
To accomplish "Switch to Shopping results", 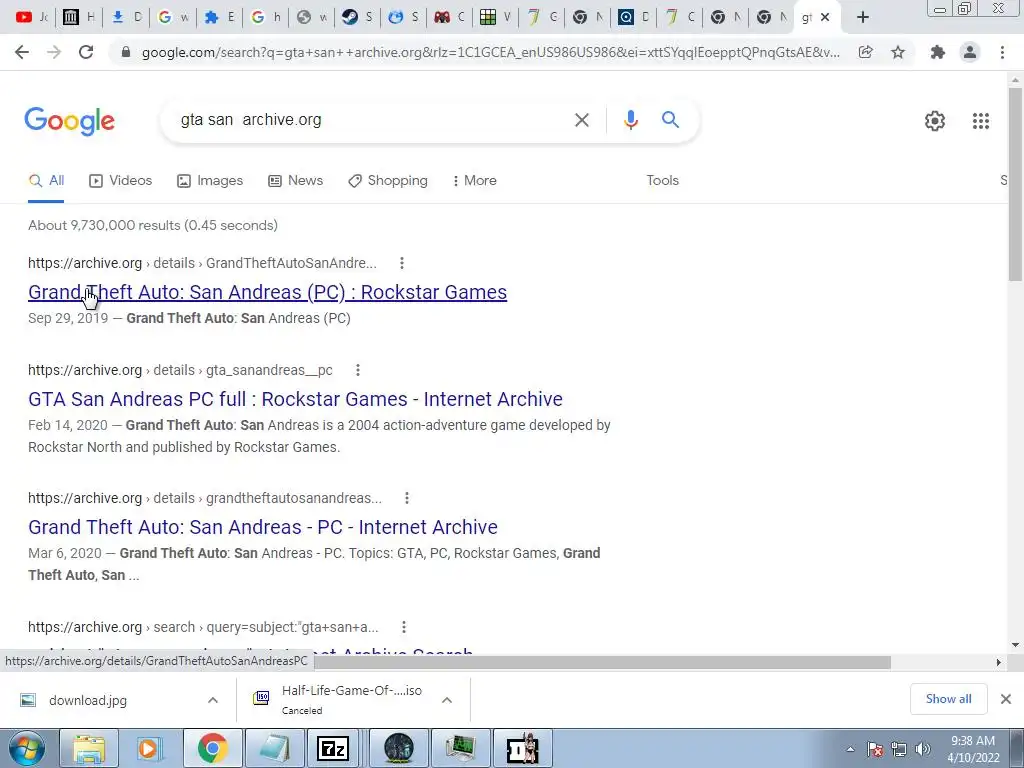I will click(x=388, y=181).
